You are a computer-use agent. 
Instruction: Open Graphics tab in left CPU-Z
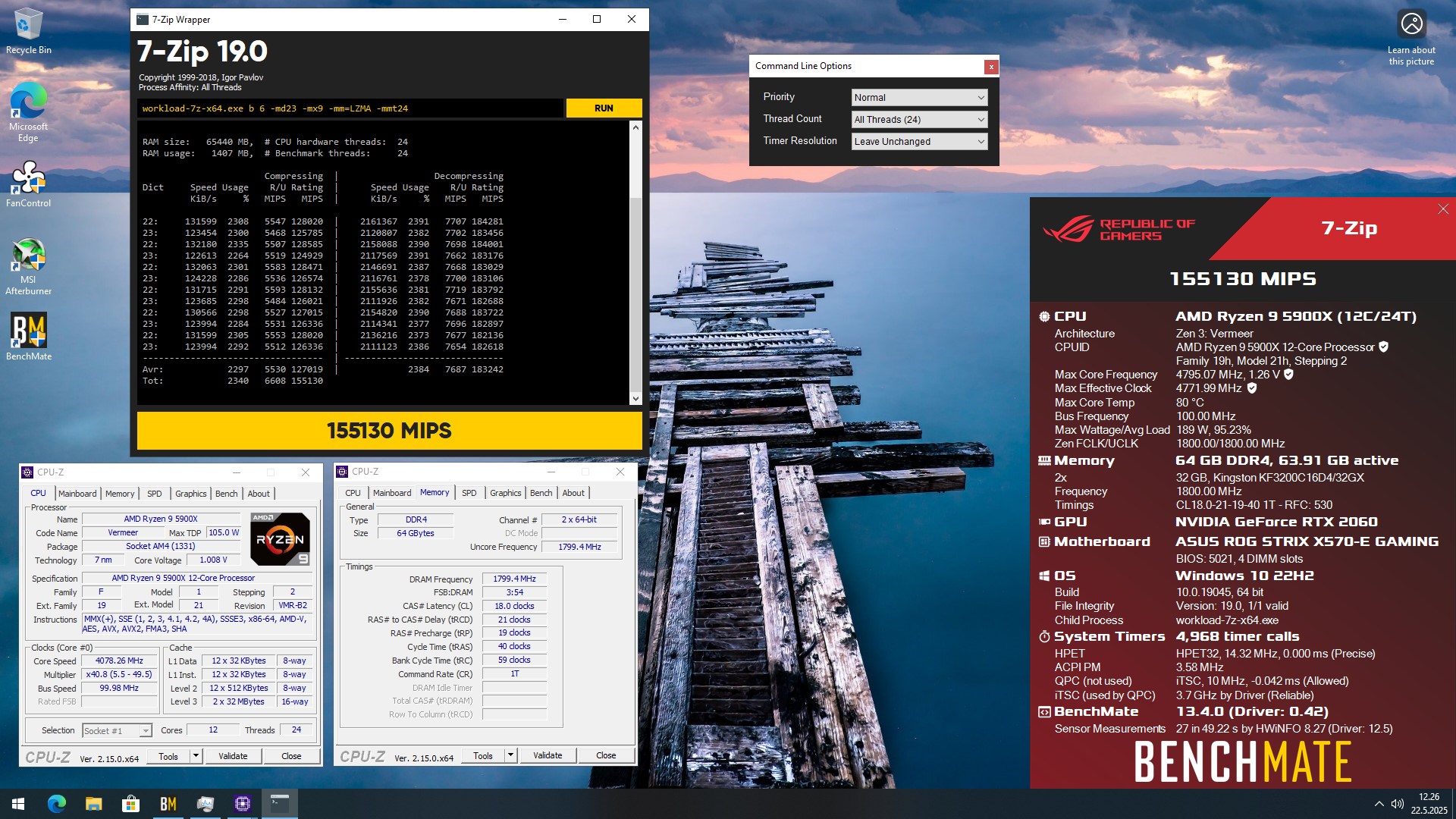tap(191, 494)
